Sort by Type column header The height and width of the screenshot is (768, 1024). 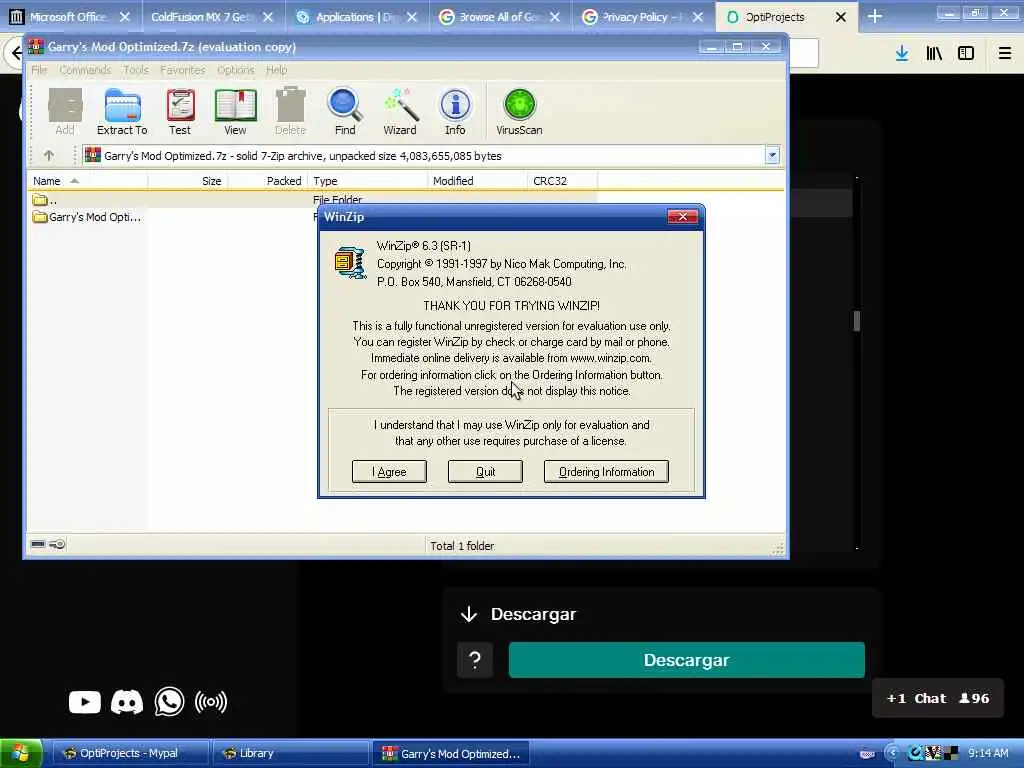click(x=368, y=181)
